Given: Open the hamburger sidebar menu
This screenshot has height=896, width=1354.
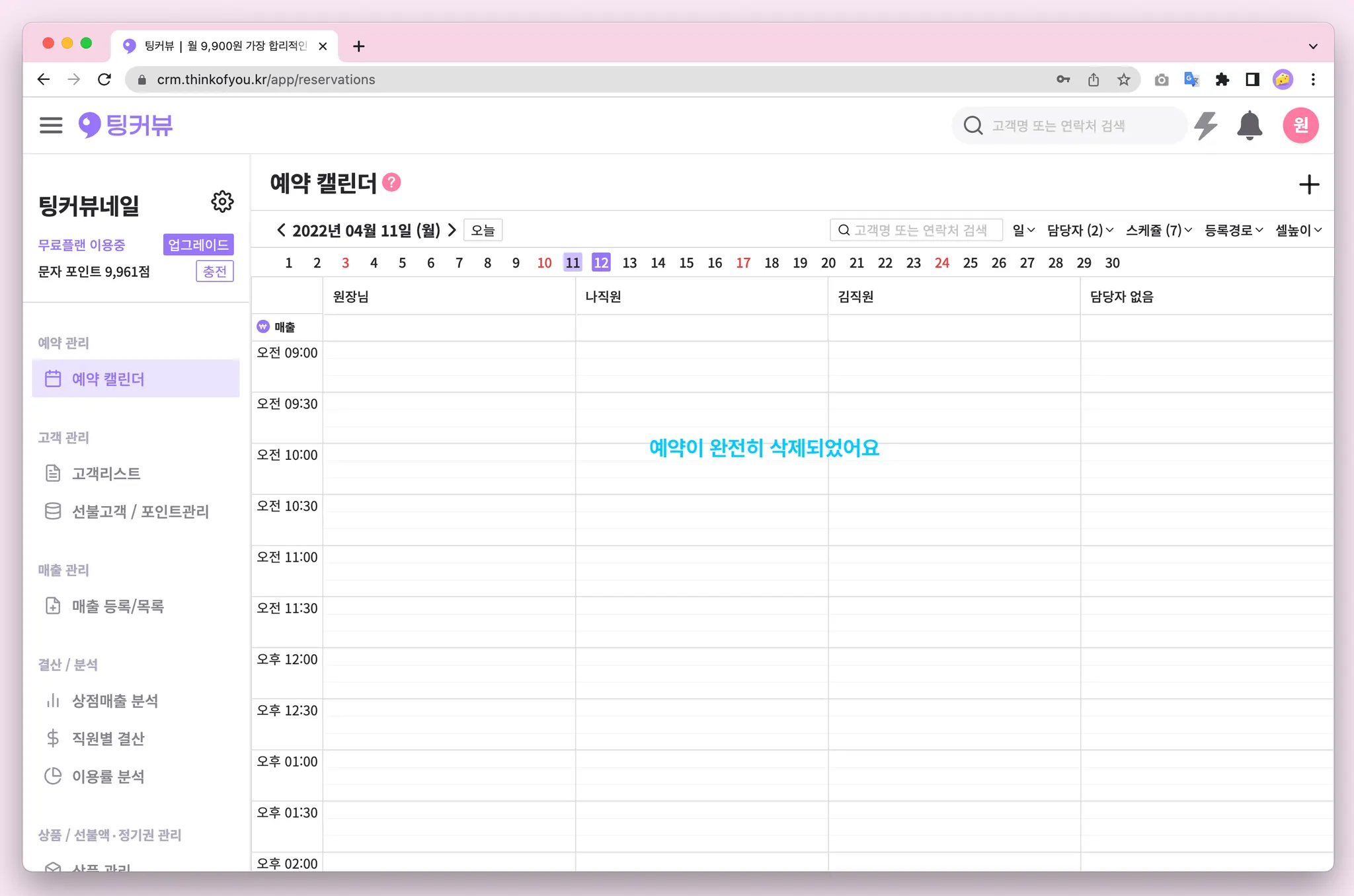Looking at the screenshot, I should click(51, 125).
